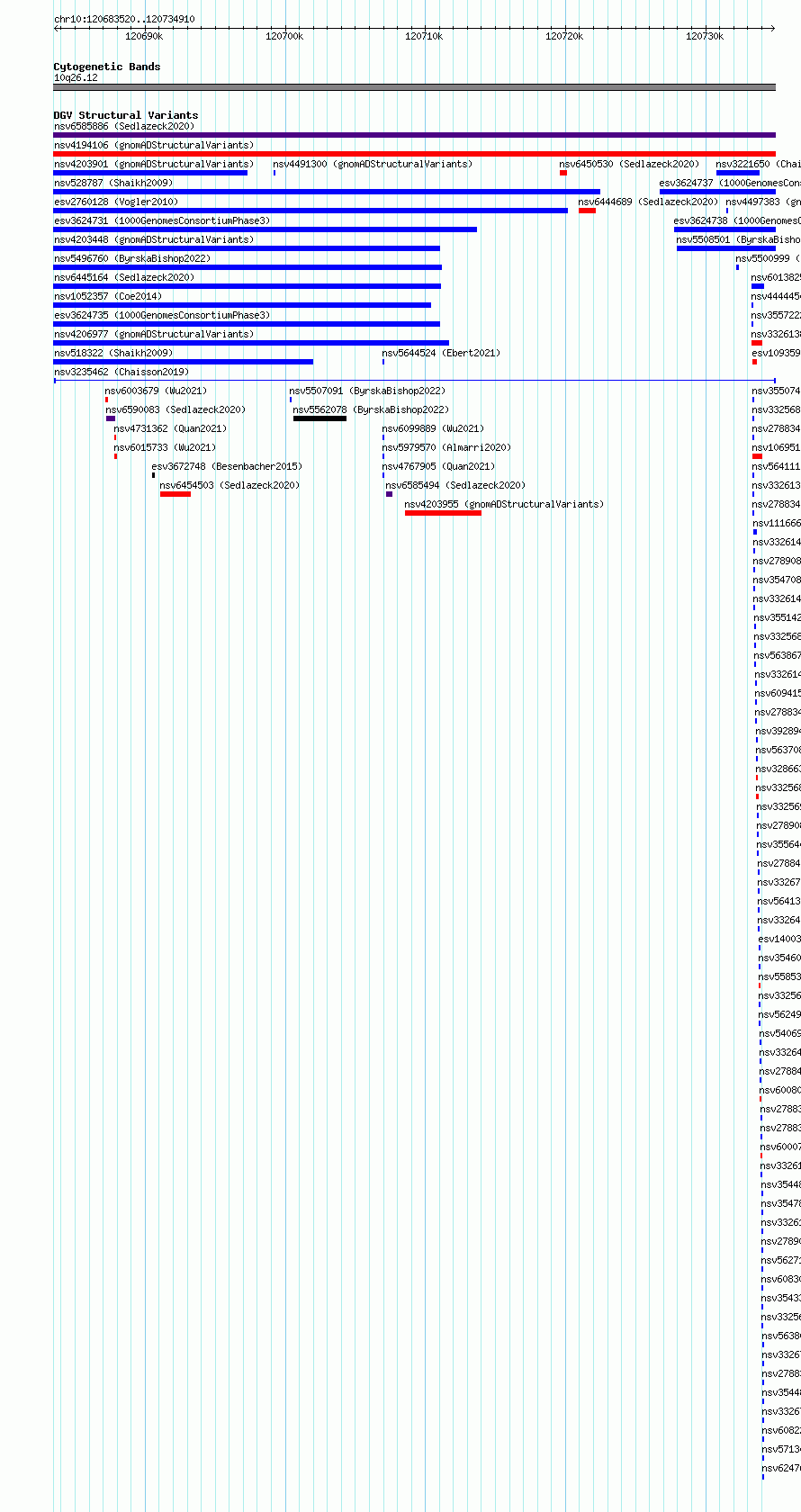Click the 120710k ruler position

point(424,36)
